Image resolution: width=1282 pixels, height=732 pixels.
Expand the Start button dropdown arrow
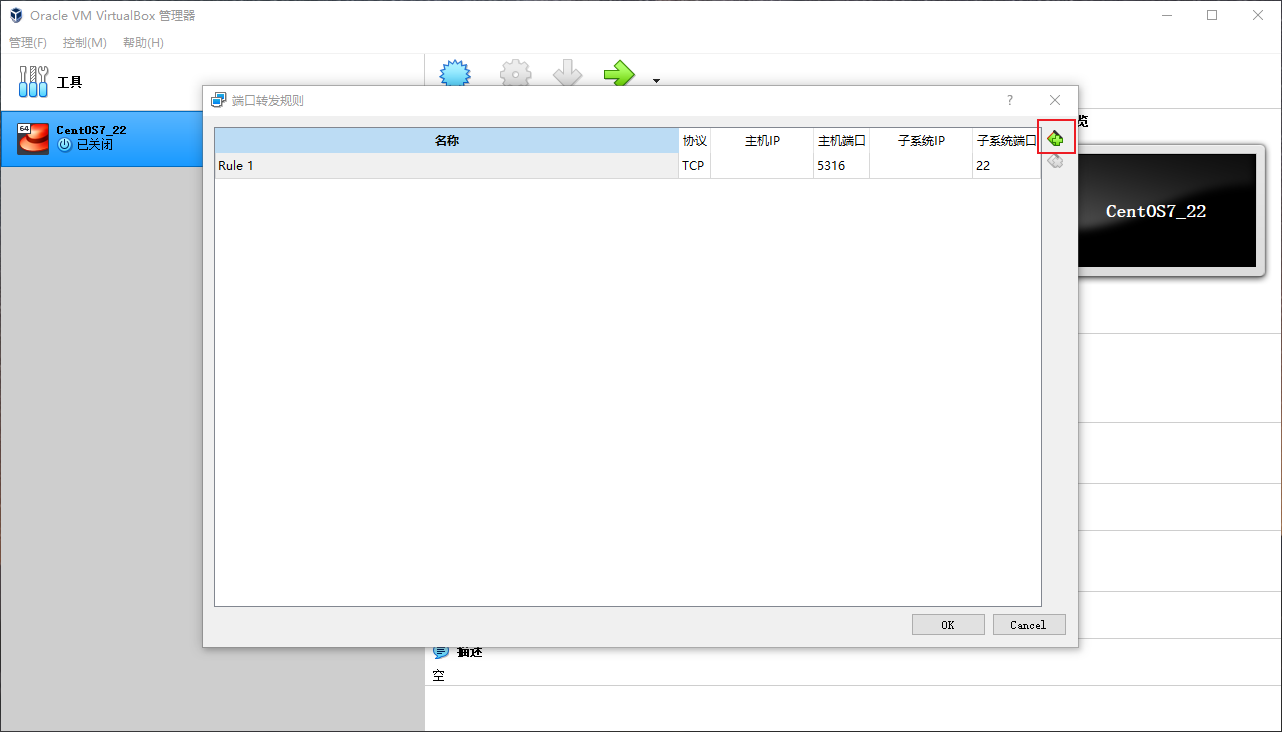click(656, 80)
